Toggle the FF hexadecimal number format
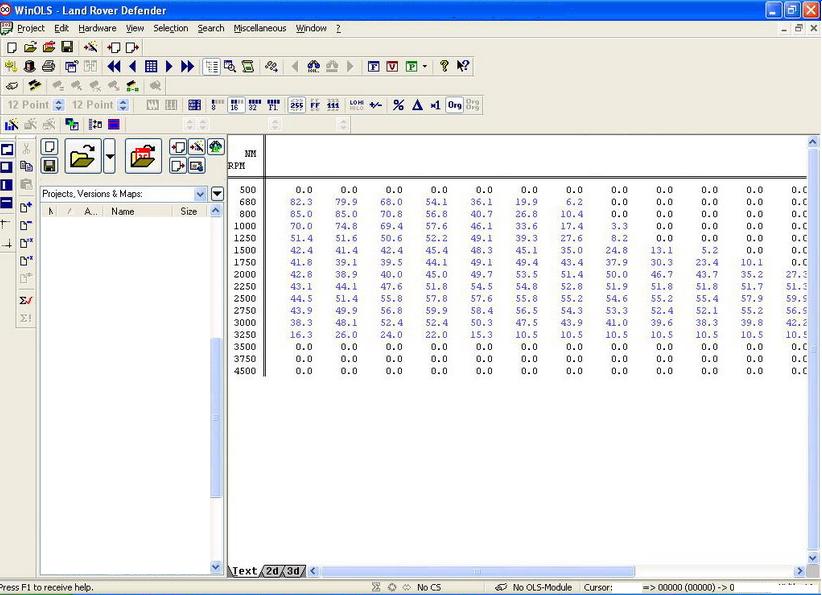 click(315, 105)
